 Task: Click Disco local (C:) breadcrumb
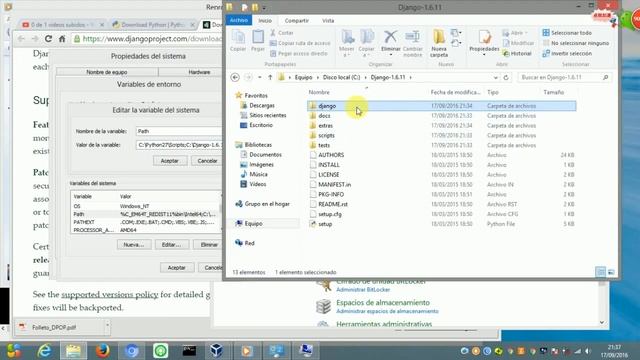[341, 77]
